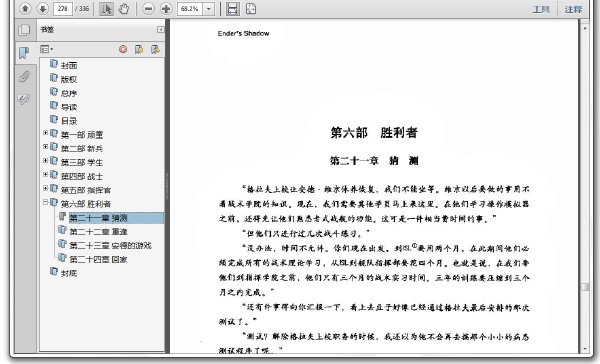Screen dimensions: 600x364
Task: Go to previous page with up arrow
Action: tap(25, 8)
